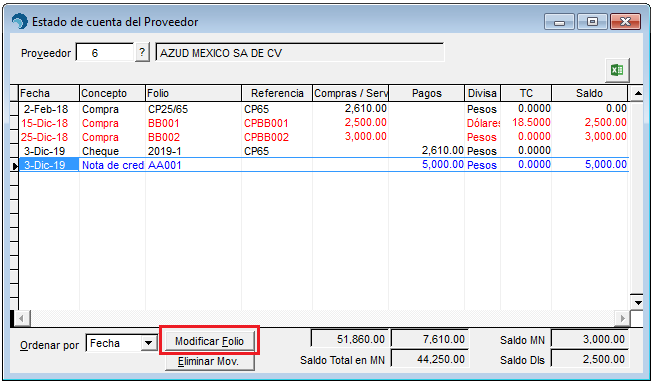Click the Eliminar Mov. button
The height and width of the screenshot is (384, 653).
(209, 362)
